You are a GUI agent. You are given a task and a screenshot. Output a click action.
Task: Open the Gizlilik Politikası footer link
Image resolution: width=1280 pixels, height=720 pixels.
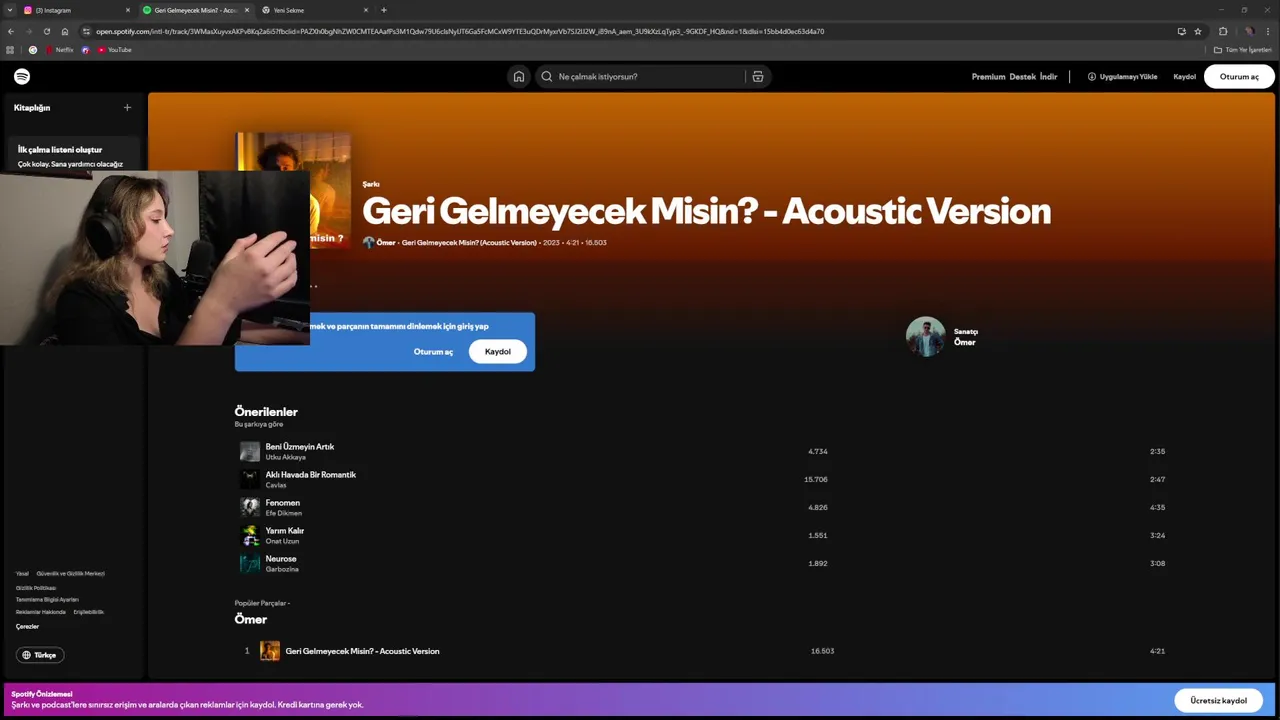pos(36,588)
